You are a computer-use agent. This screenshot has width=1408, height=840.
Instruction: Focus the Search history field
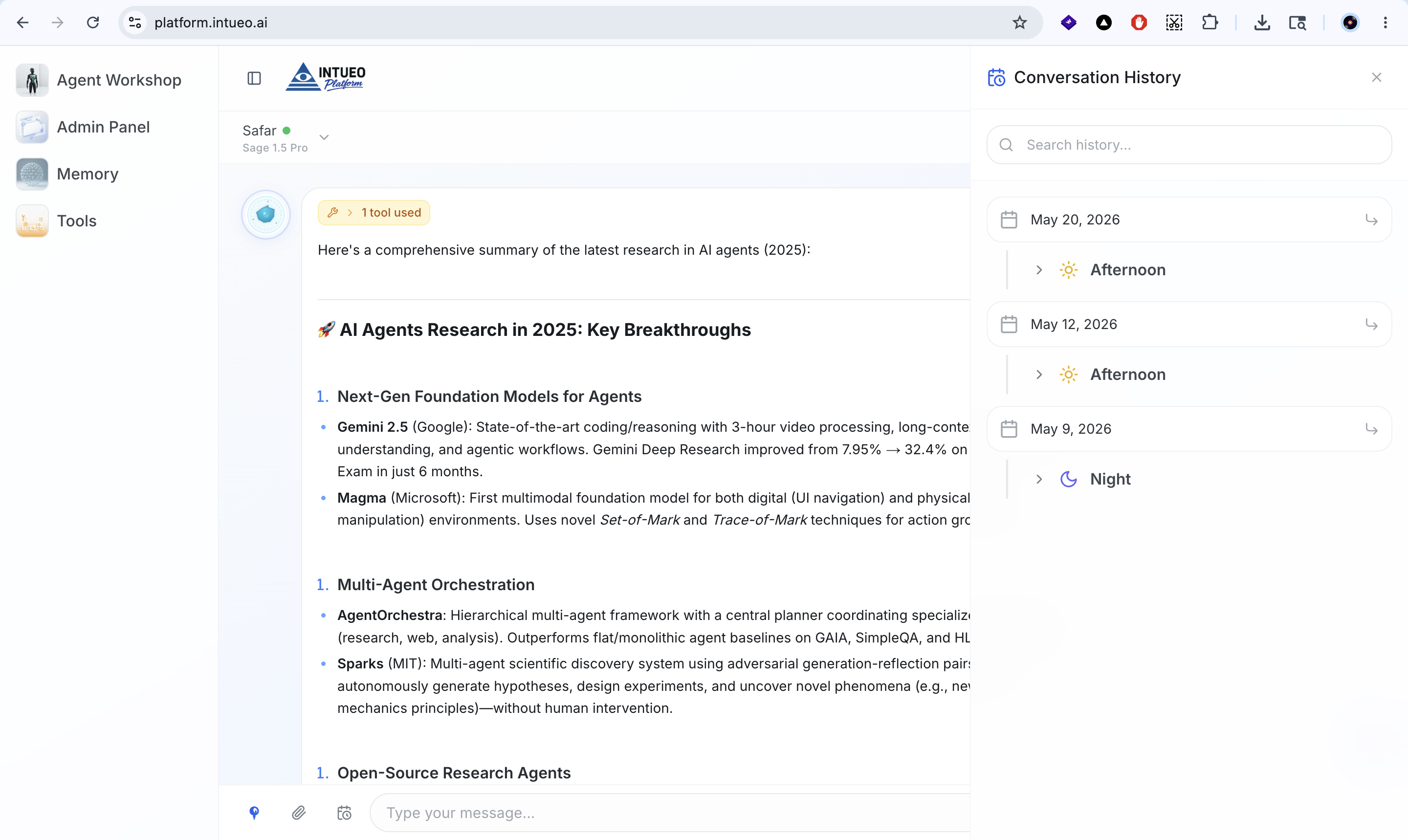tap(1189, 145)
